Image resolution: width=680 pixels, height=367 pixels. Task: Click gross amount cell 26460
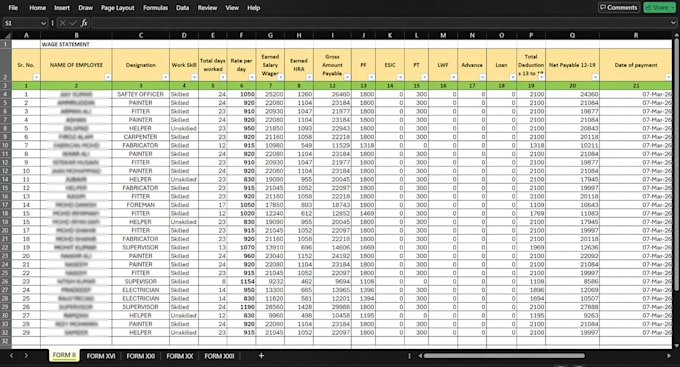click(x=332, y=94)
